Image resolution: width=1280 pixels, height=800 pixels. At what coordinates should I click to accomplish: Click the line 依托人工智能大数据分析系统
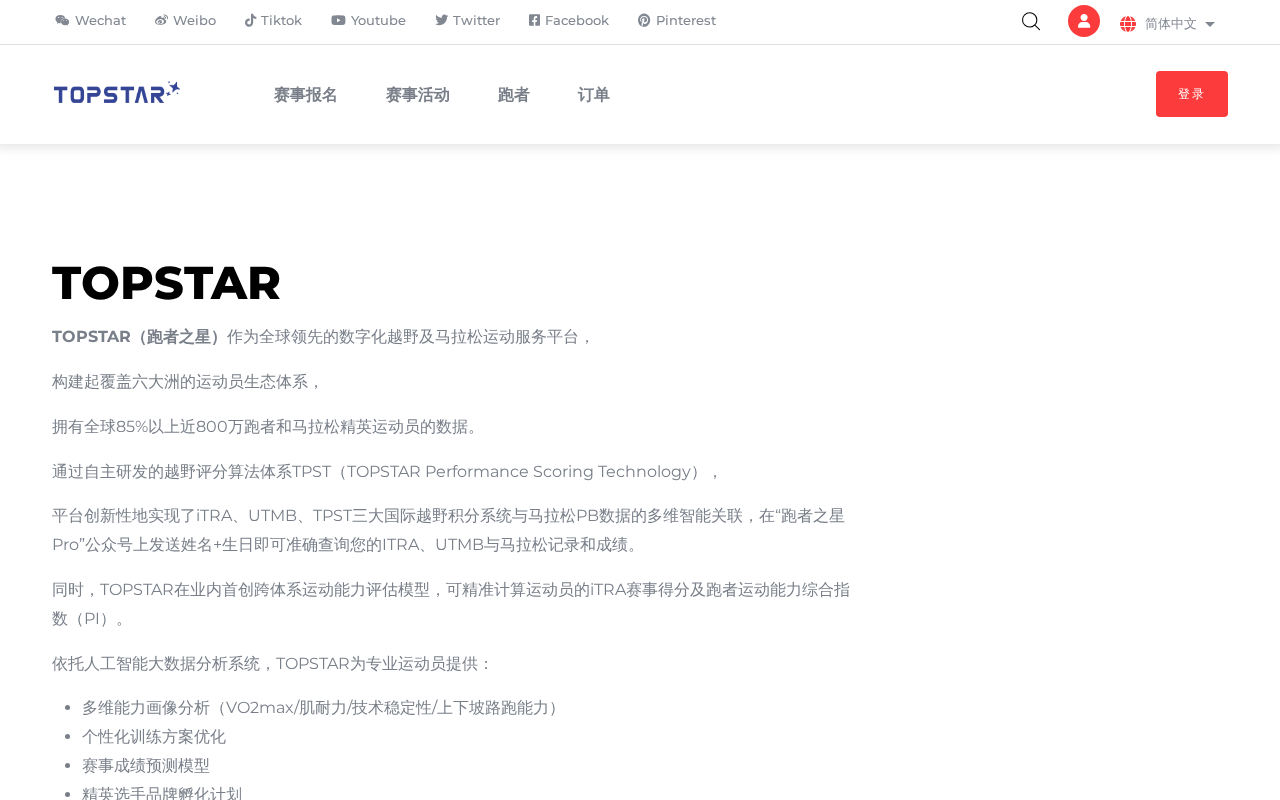click(273, 664)
